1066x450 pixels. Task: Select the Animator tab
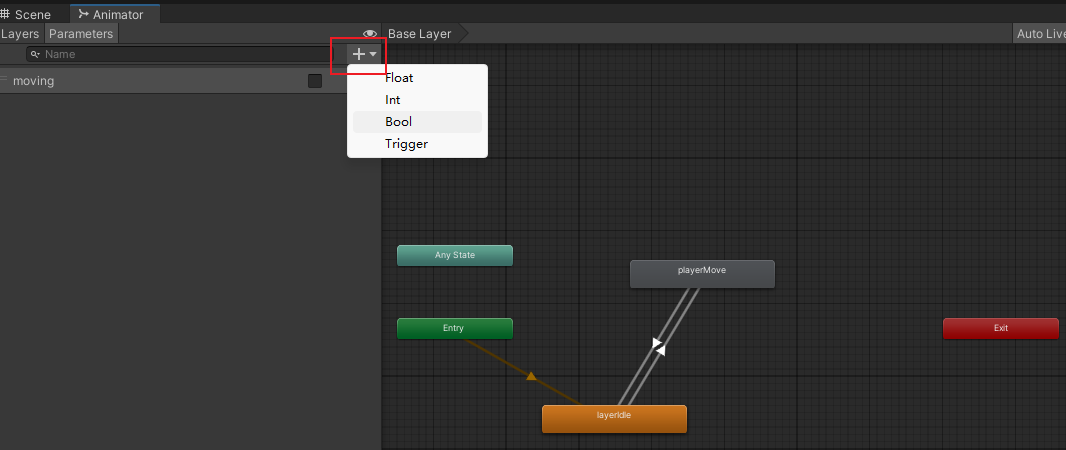[112, 15]
